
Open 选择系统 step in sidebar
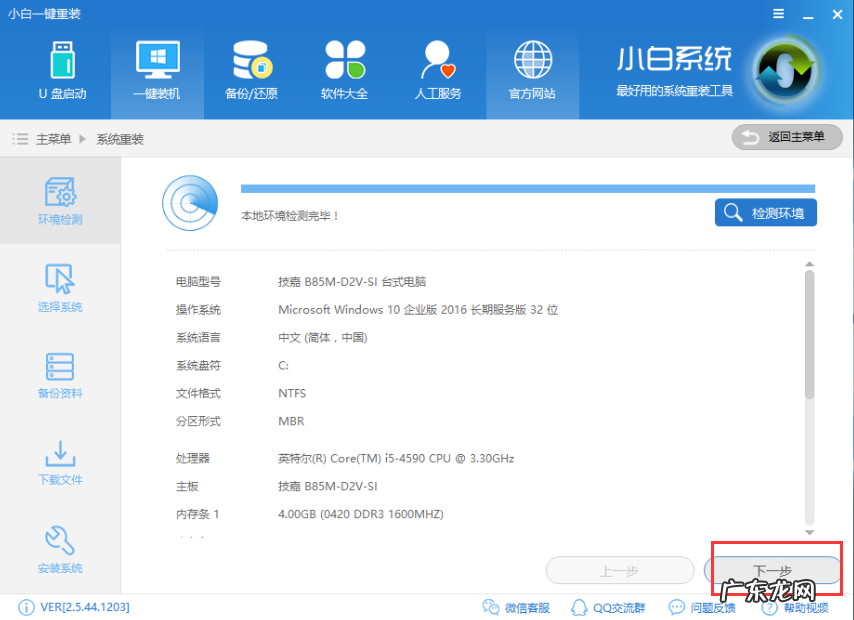(x=60, y=288)
